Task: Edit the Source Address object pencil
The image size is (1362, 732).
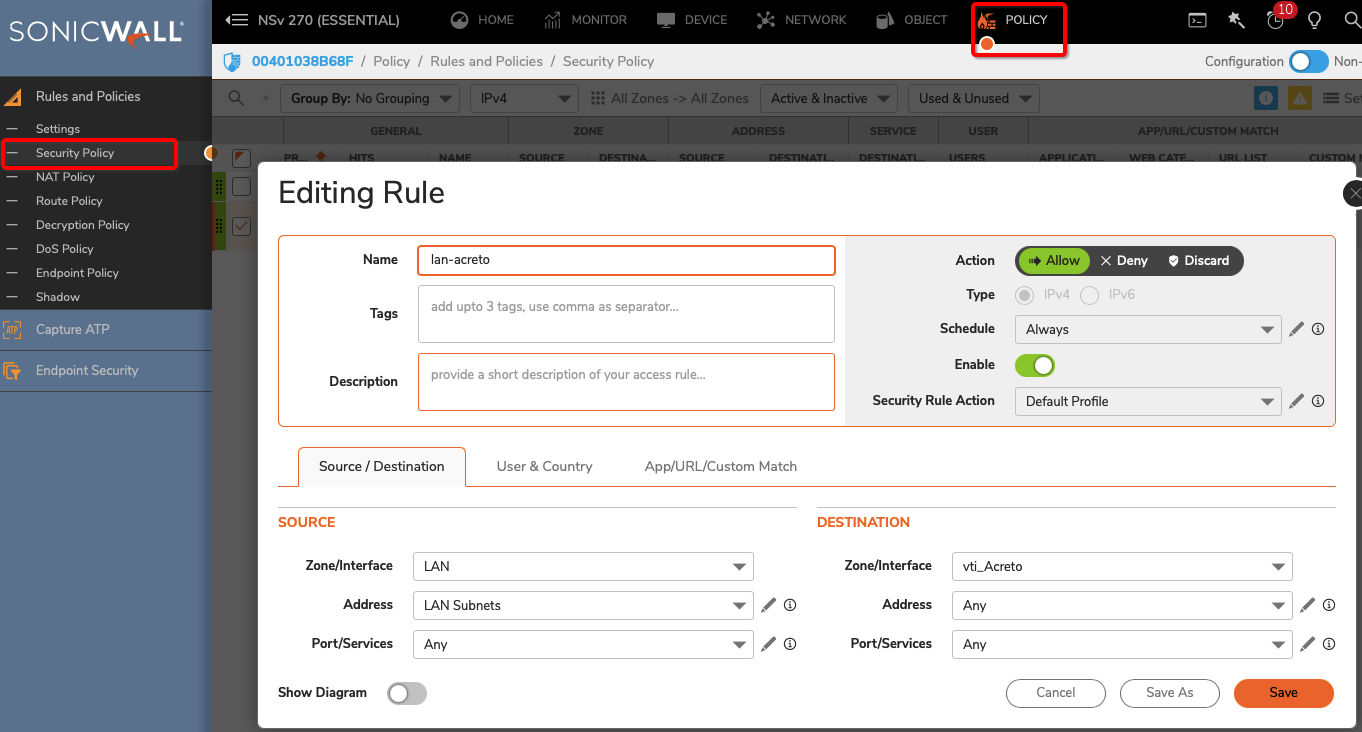Action: coord(769,605)
